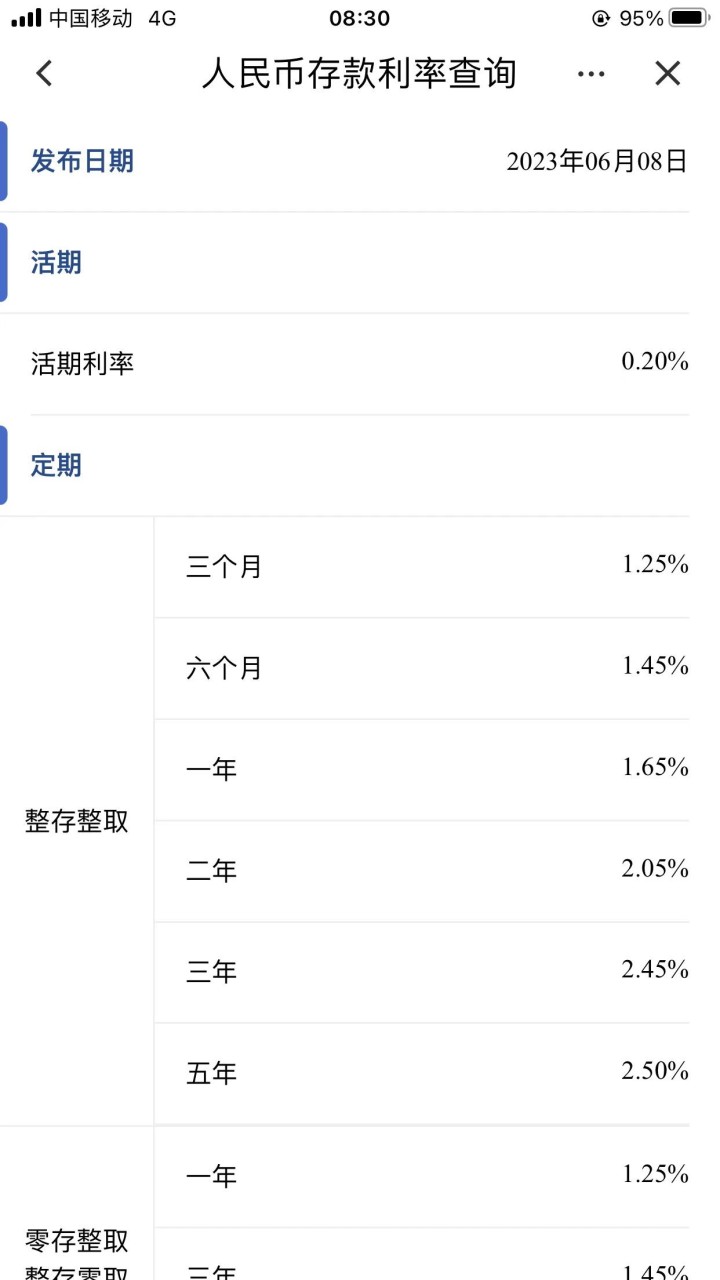Open the three-dot more options menu
The height and width of the screenshot is (1280, 720).
[591, 74]
